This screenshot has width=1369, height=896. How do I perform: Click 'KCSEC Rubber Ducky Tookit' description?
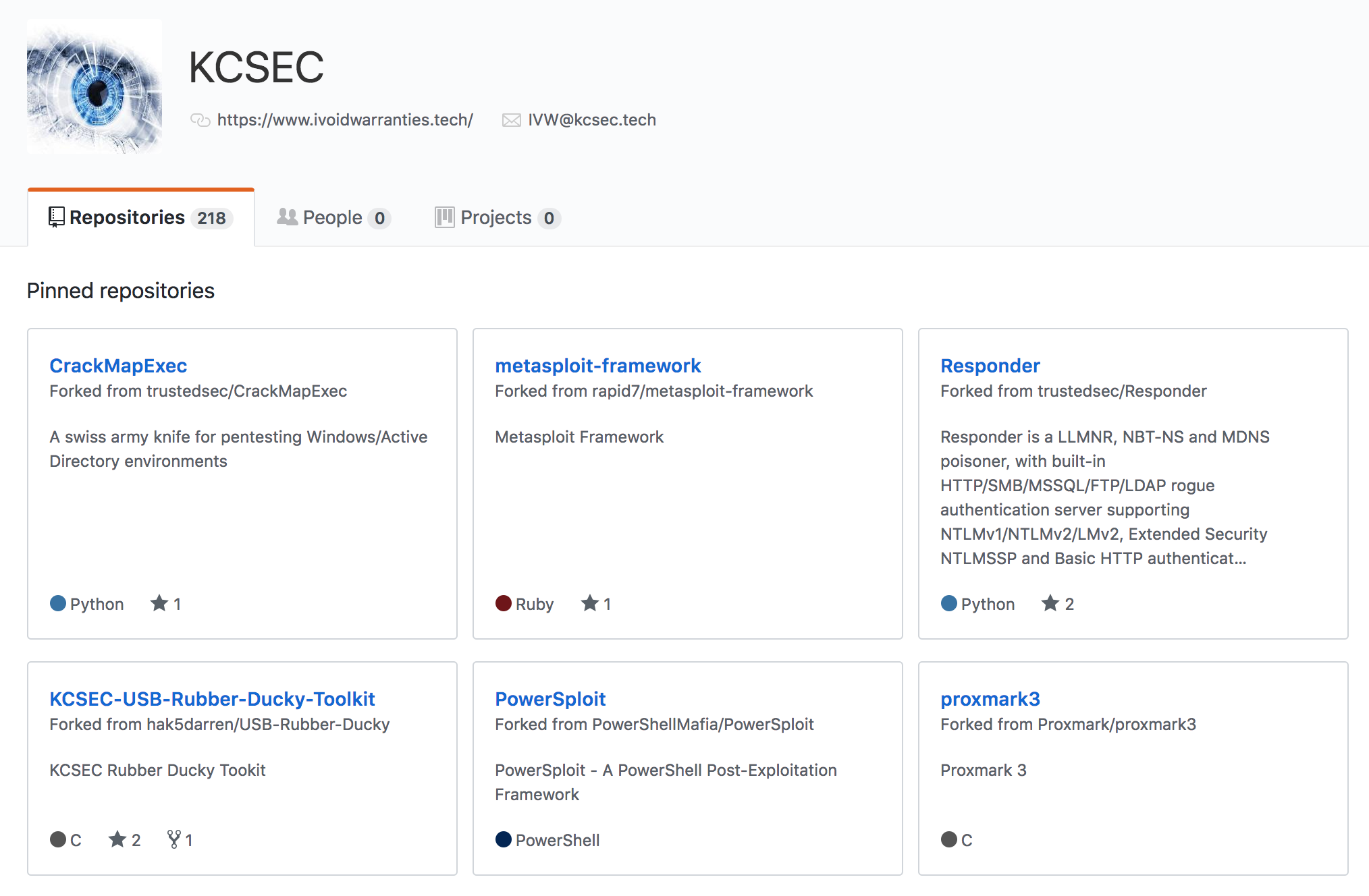157,771
